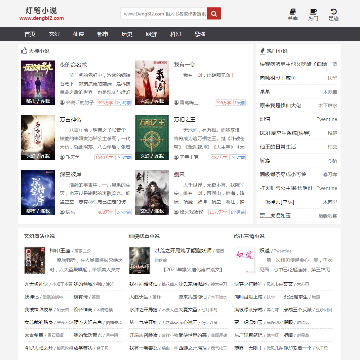Viewport: 360px width, 360px height.
Task: Click the thumbs-up icon in the recommendations header
Action: tap(24, 51)
